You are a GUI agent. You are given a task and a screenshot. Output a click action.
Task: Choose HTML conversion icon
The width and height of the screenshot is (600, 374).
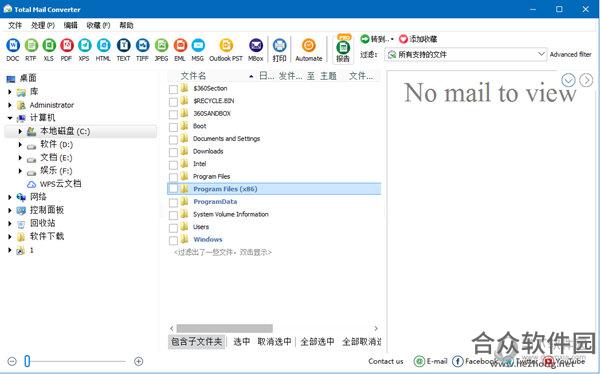point(103,45)
